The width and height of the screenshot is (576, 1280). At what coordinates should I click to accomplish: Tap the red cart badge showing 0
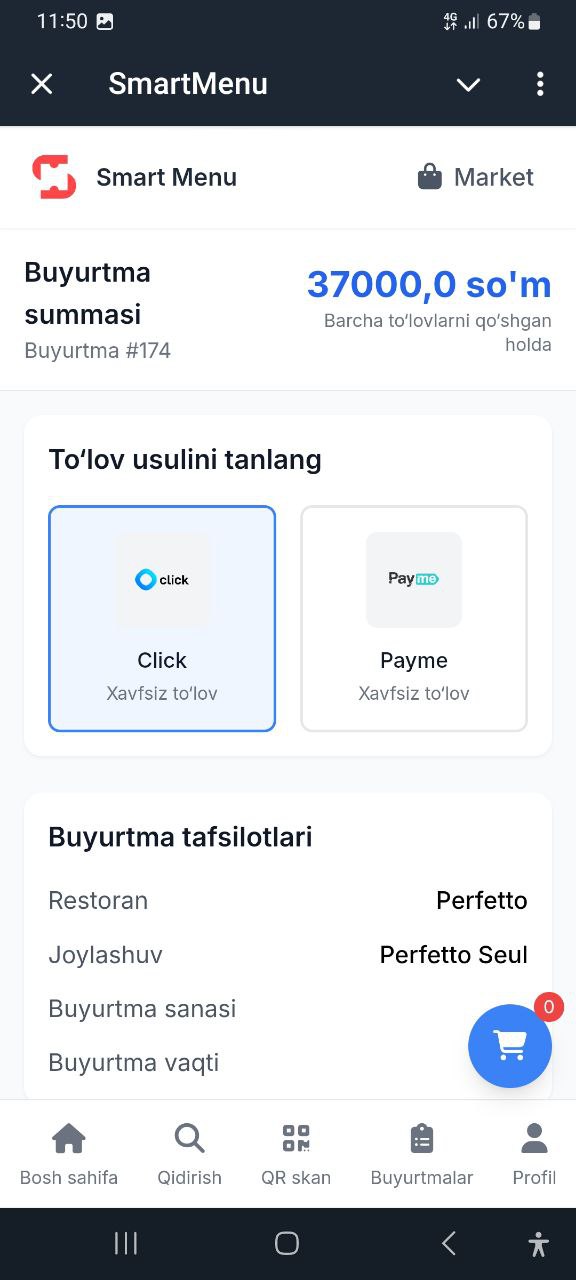pyautogui.click(x=548, y=1008)
